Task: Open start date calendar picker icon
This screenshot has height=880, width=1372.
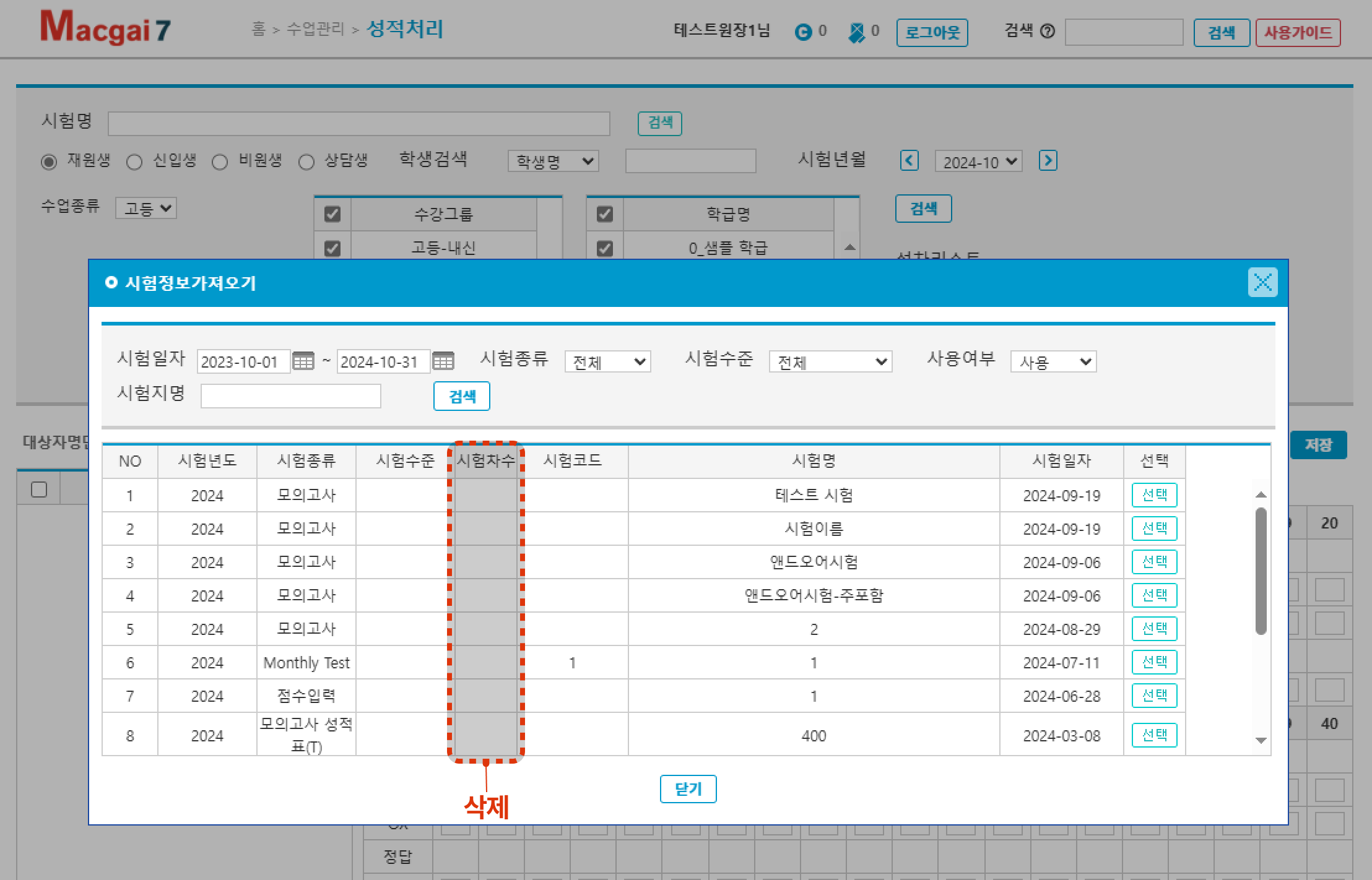Action: coord(303,361)
